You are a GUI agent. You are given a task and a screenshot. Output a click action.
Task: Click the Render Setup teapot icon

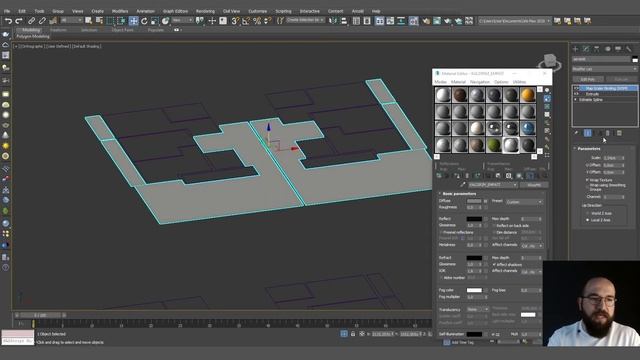426,21
